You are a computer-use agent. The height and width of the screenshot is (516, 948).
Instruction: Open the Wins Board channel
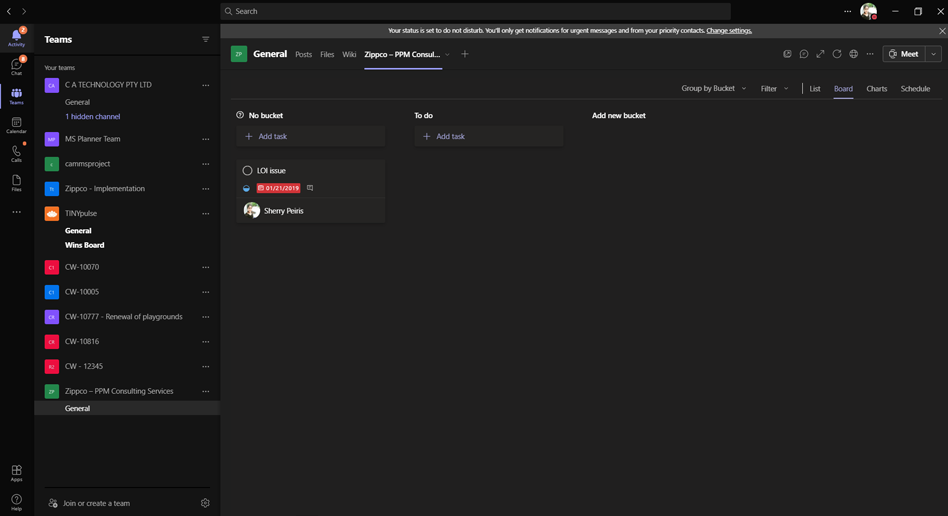[x=85, y=245]
